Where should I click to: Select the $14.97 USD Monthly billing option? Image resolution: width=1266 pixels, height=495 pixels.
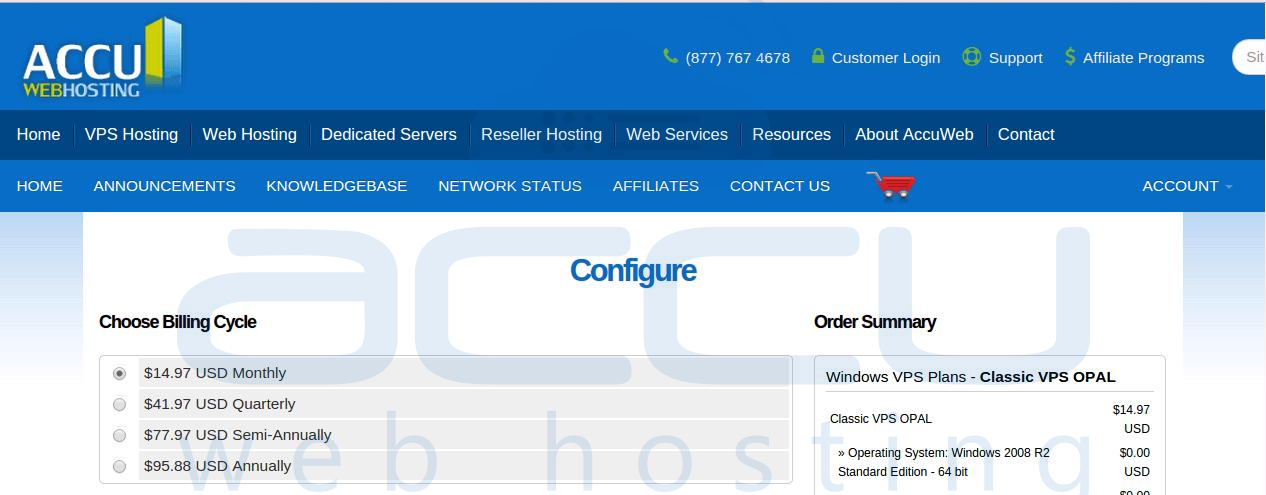tap(120, 373)
